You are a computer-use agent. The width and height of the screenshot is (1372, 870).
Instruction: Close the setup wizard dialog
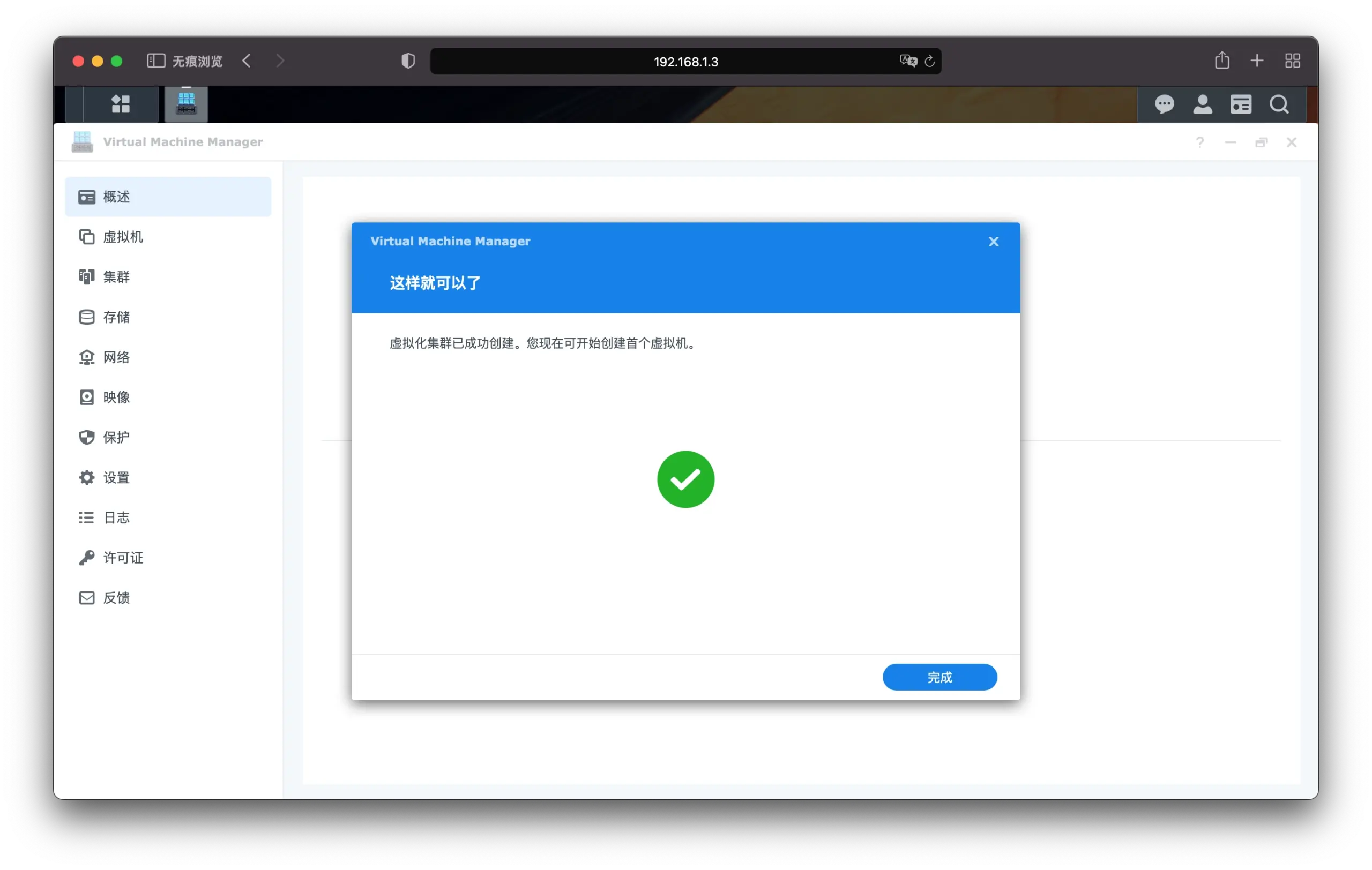[x=993, y=242]
